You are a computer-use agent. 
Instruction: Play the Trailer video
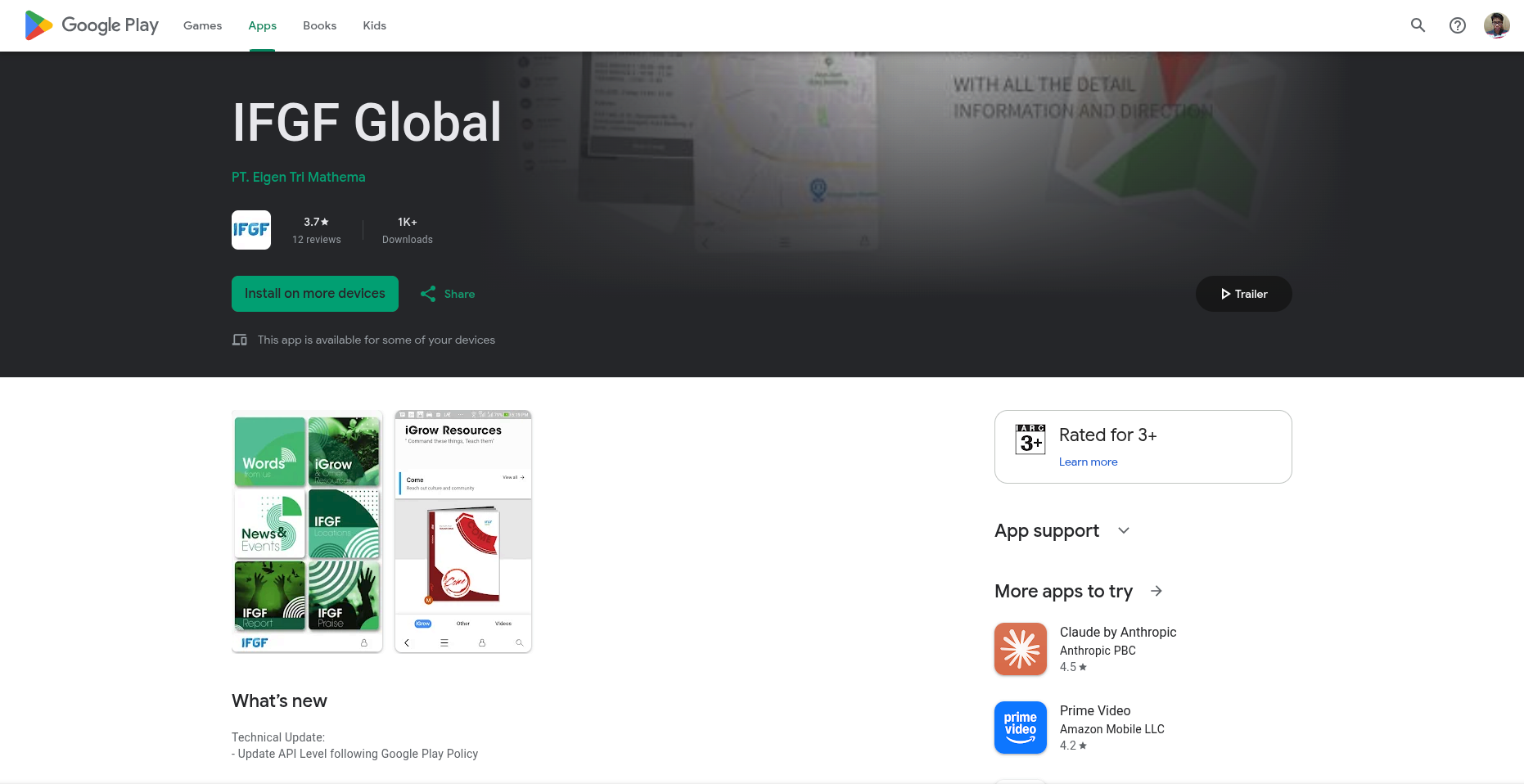click(1244, 294)
